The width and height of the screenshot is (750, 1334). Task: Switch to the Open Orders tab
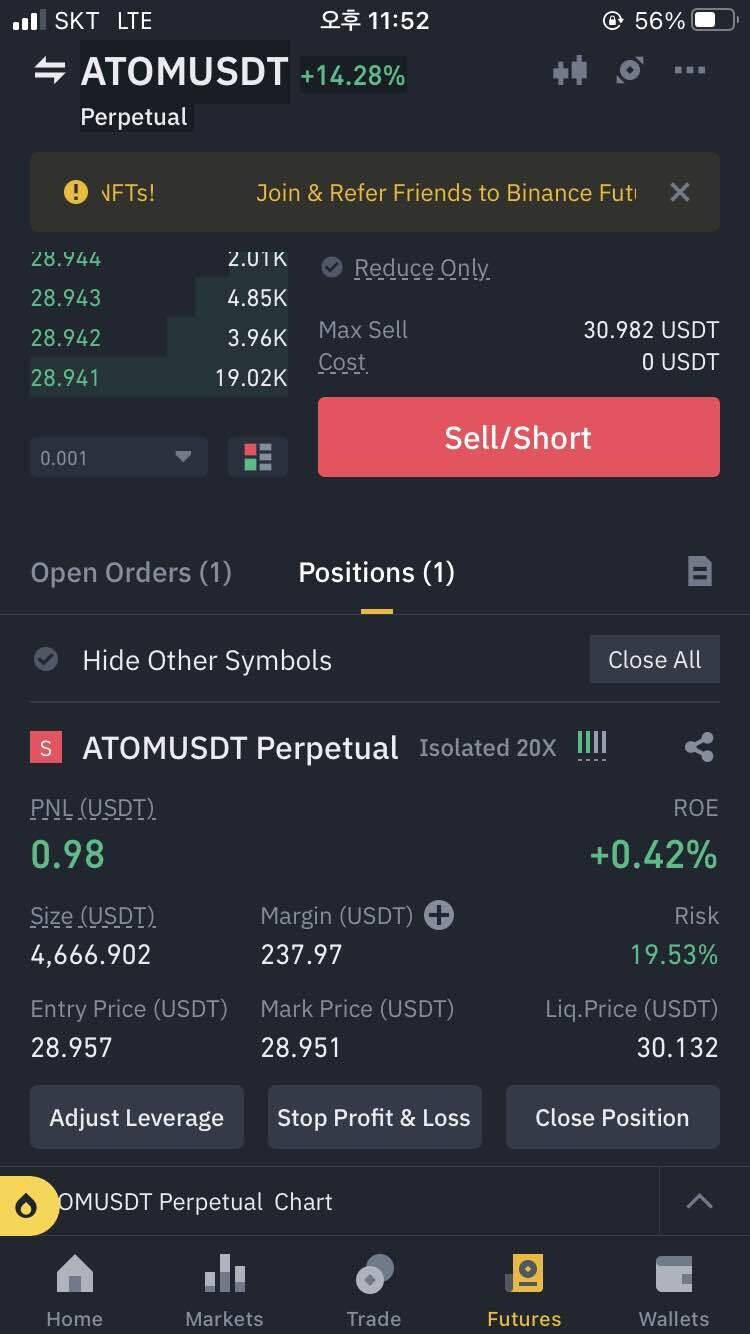click(x=131, y=573)
